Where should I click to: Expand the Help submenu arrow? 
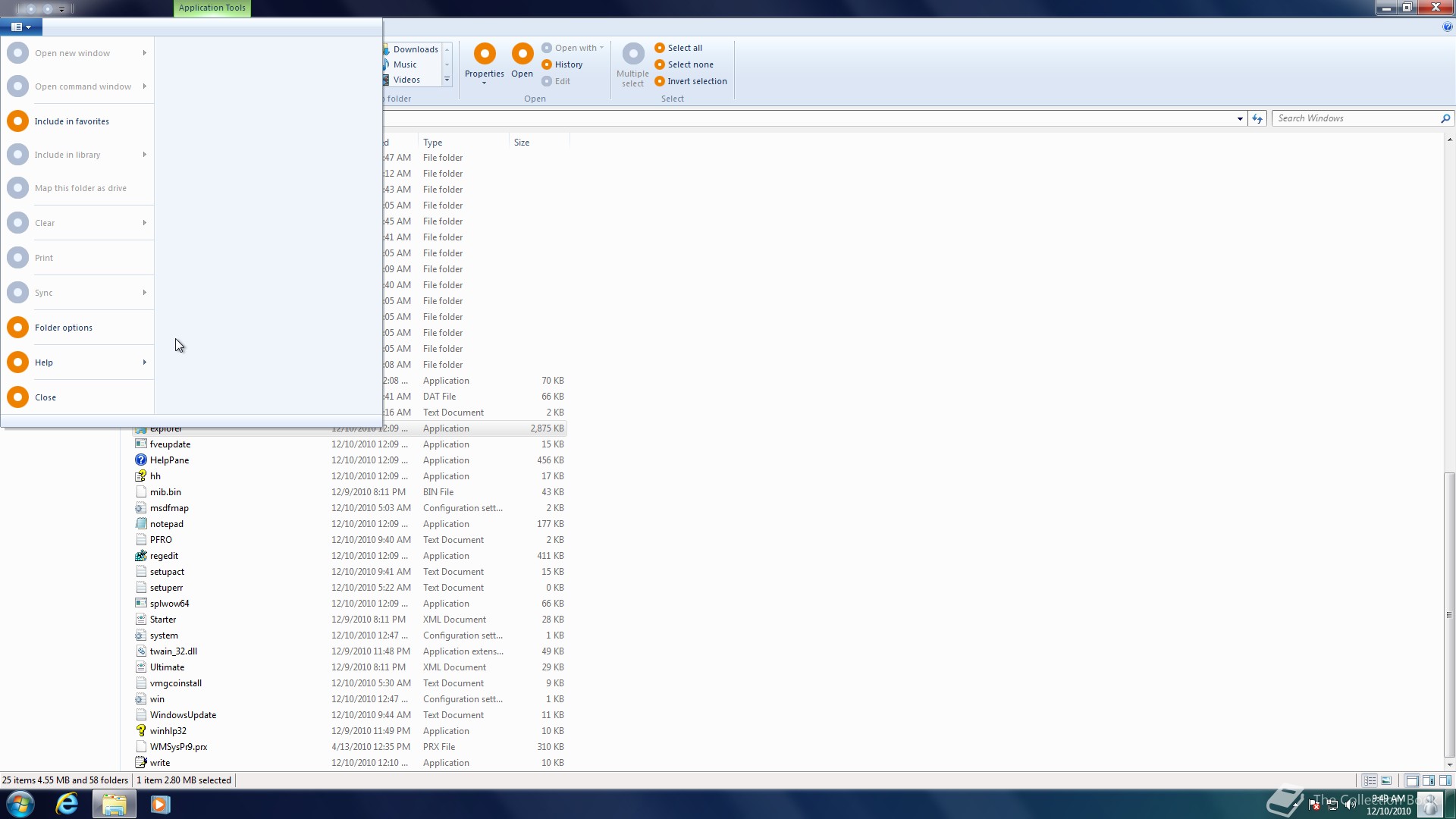[144, 362]
